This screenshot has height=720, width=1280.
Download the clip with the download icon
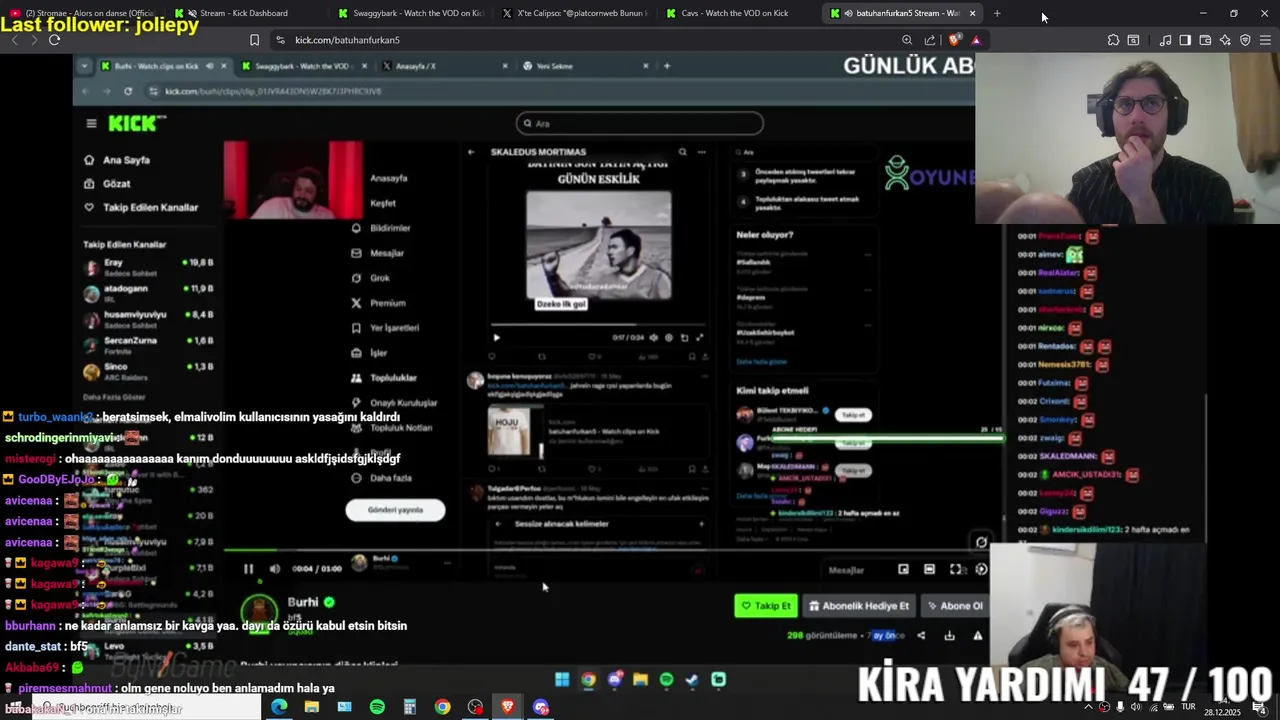point(949,635)
